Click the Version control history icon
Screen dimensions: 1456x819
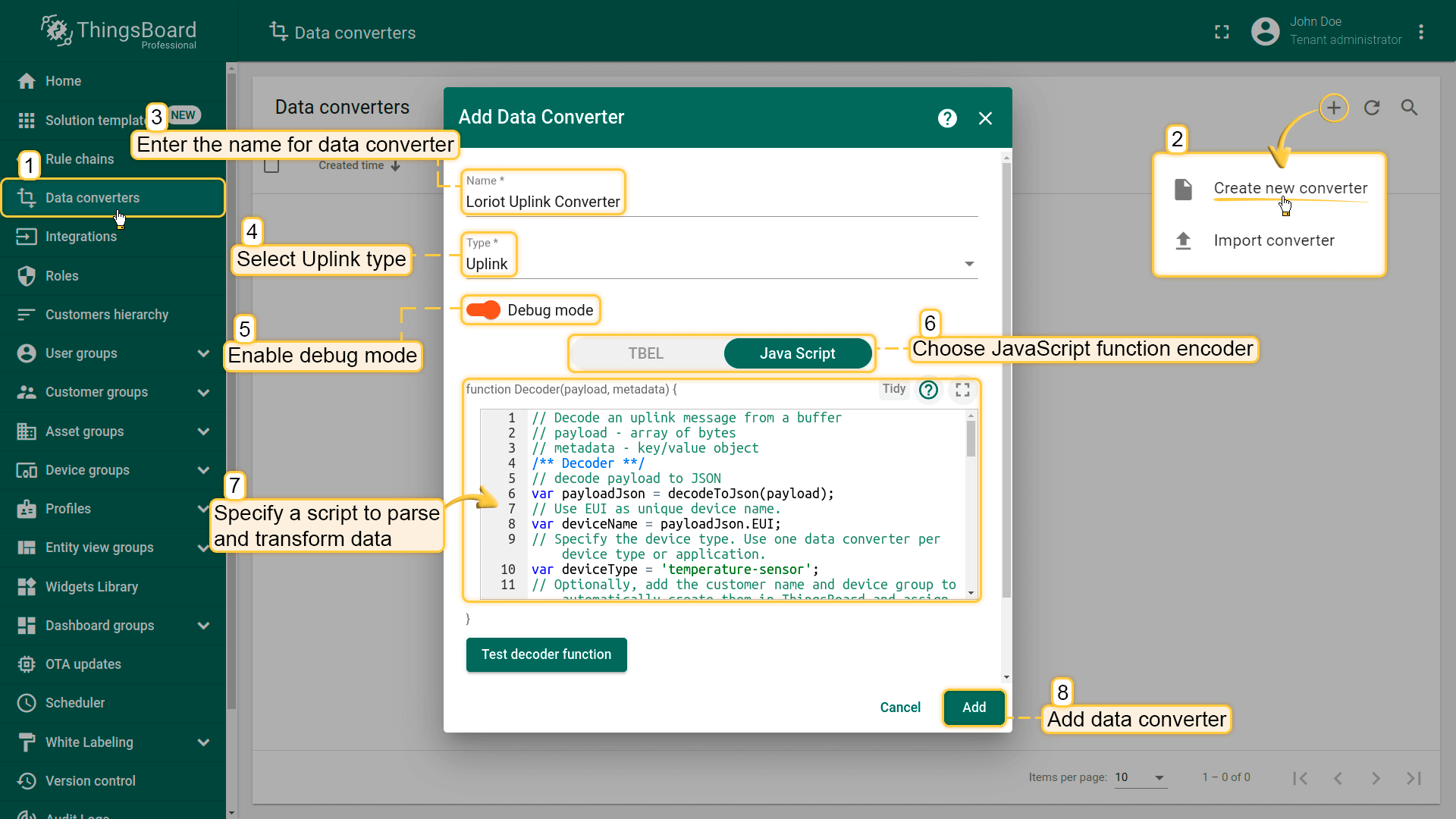tap(27, 781)
